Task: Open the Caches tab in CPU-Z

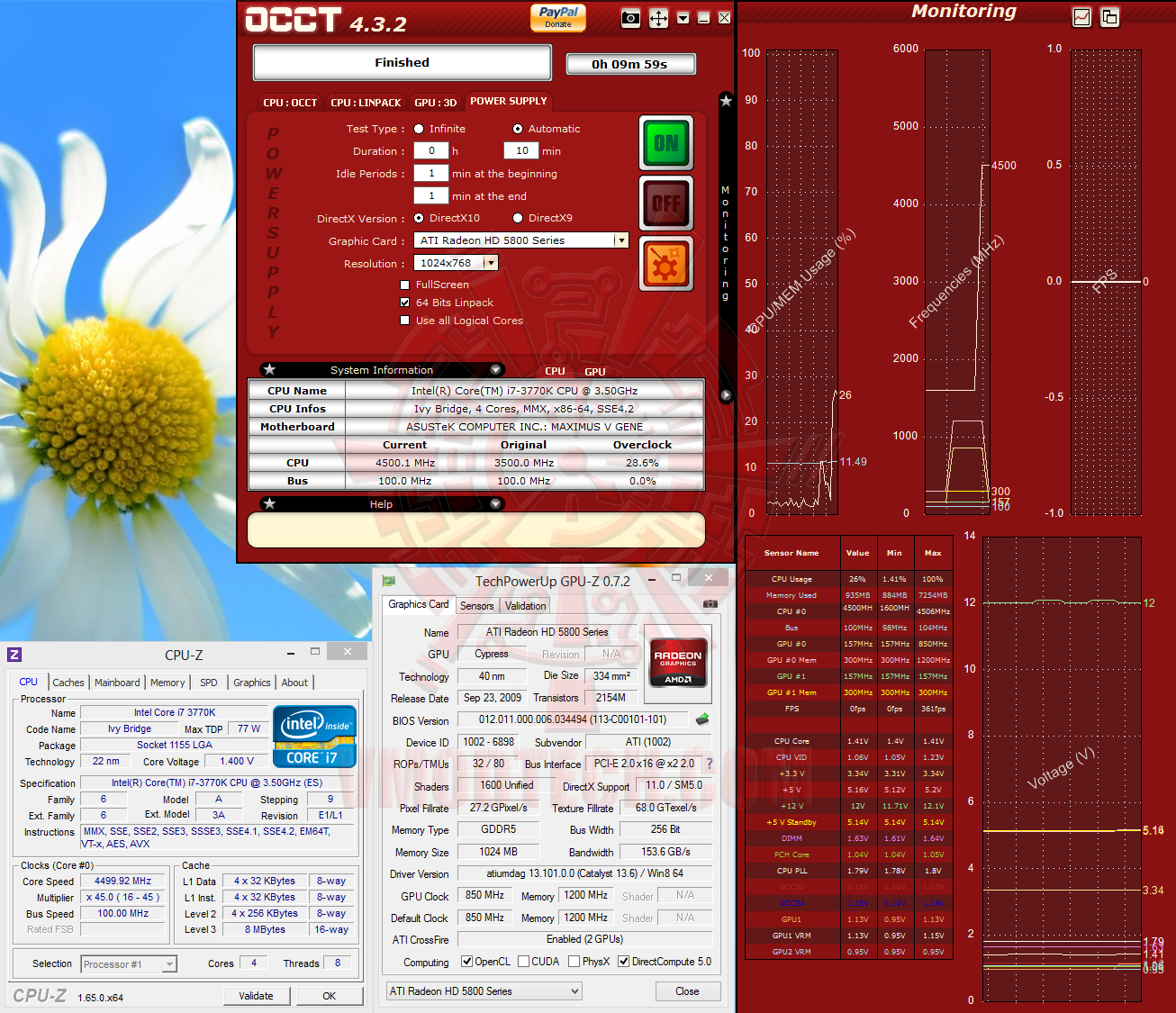Action: pos(68,683)
